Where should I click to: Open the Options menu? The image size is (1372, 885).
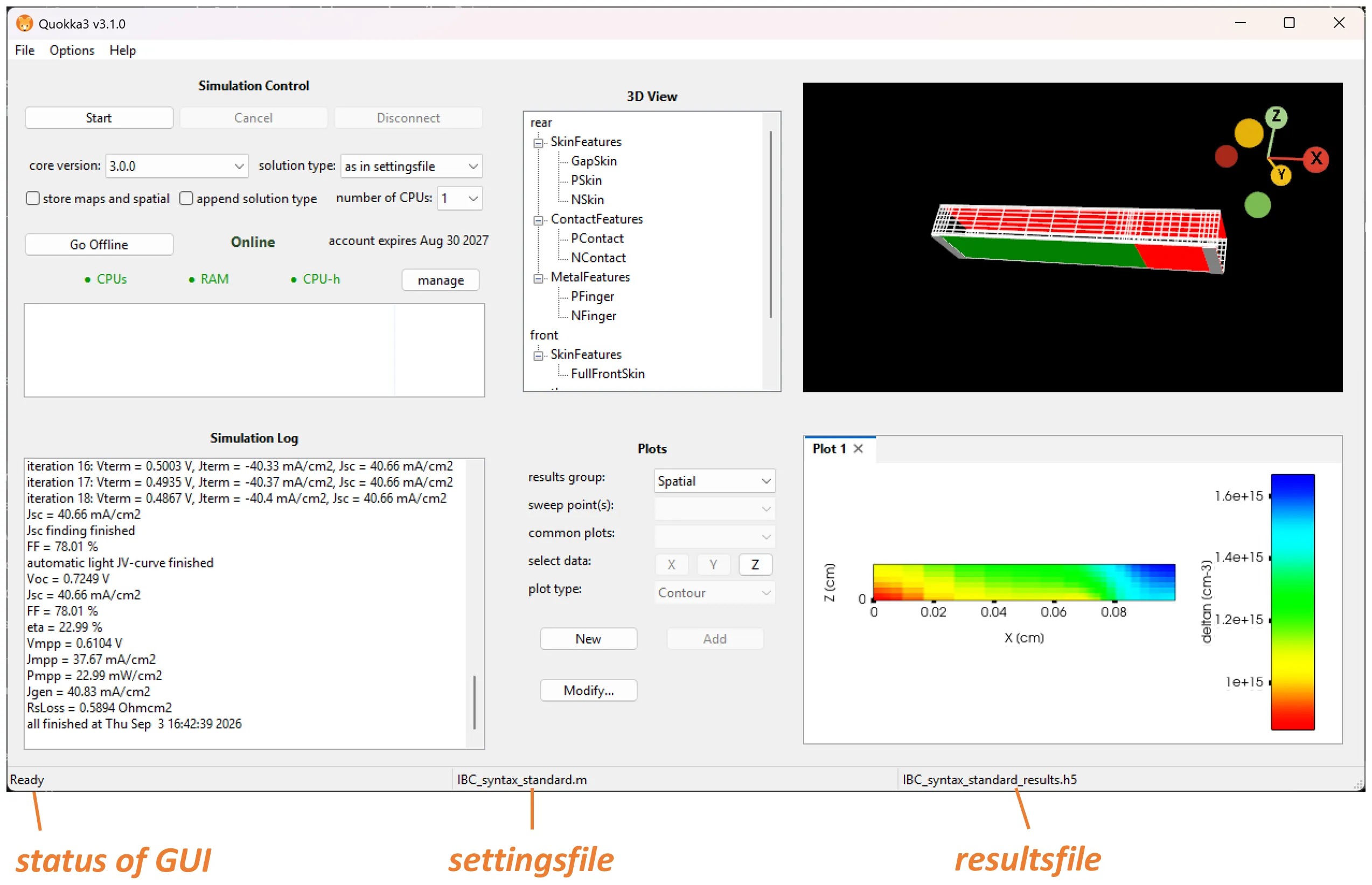pos(72,50)
